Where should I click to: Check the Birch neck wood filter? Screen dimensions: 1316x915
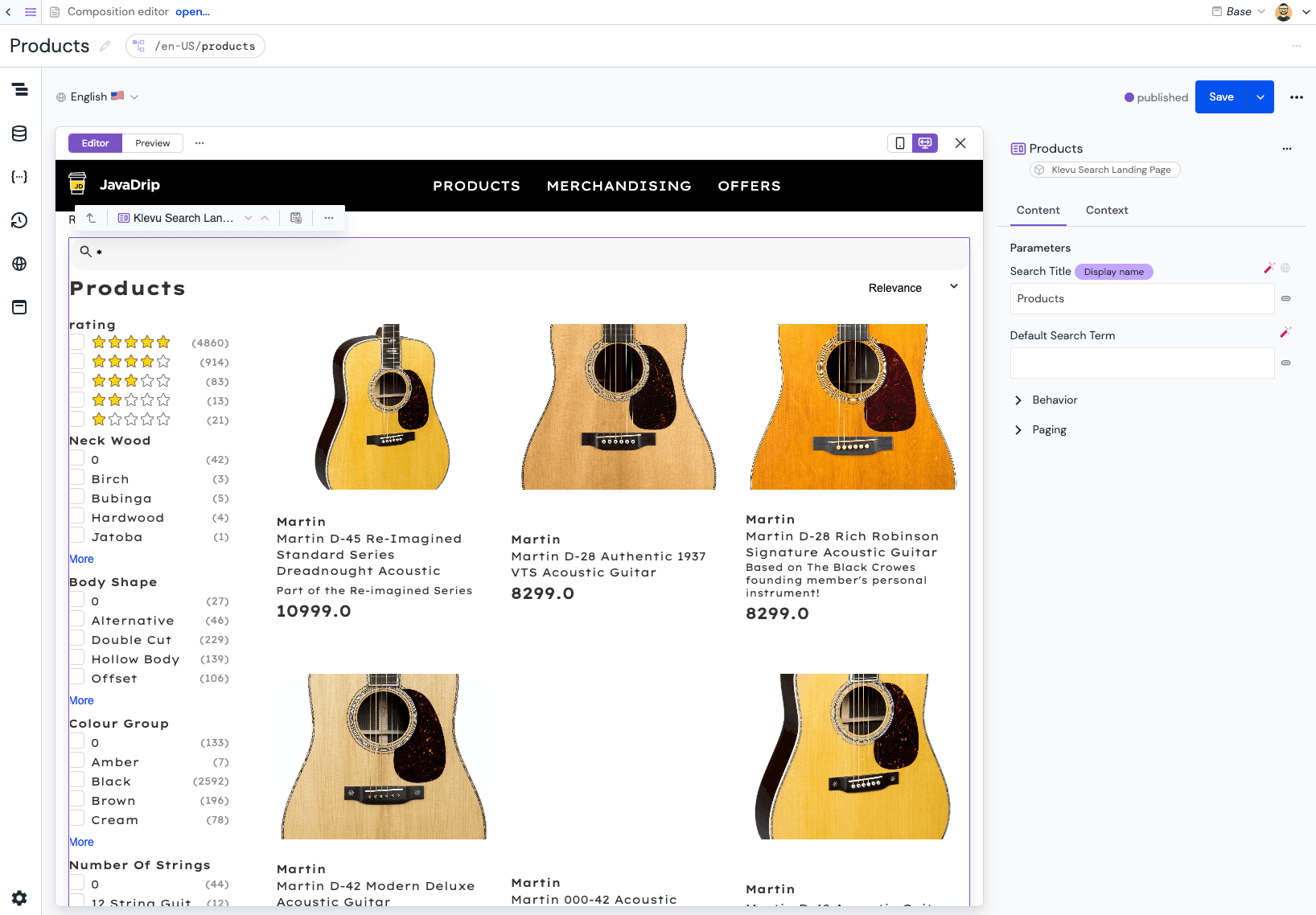pyautogui.click(x=77, y=478)
